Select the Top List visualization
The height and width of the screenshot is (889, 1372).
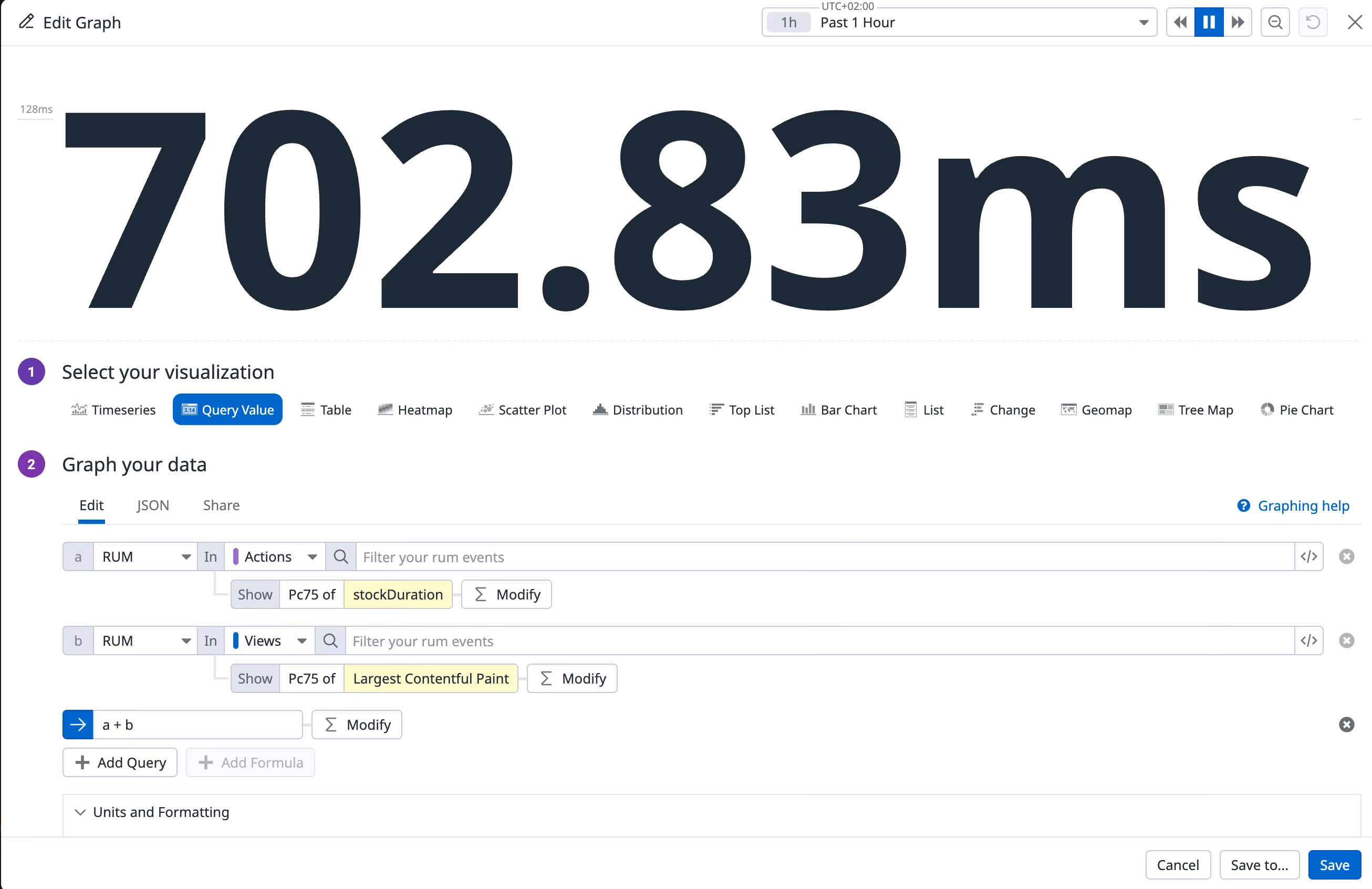pos(742,409)
